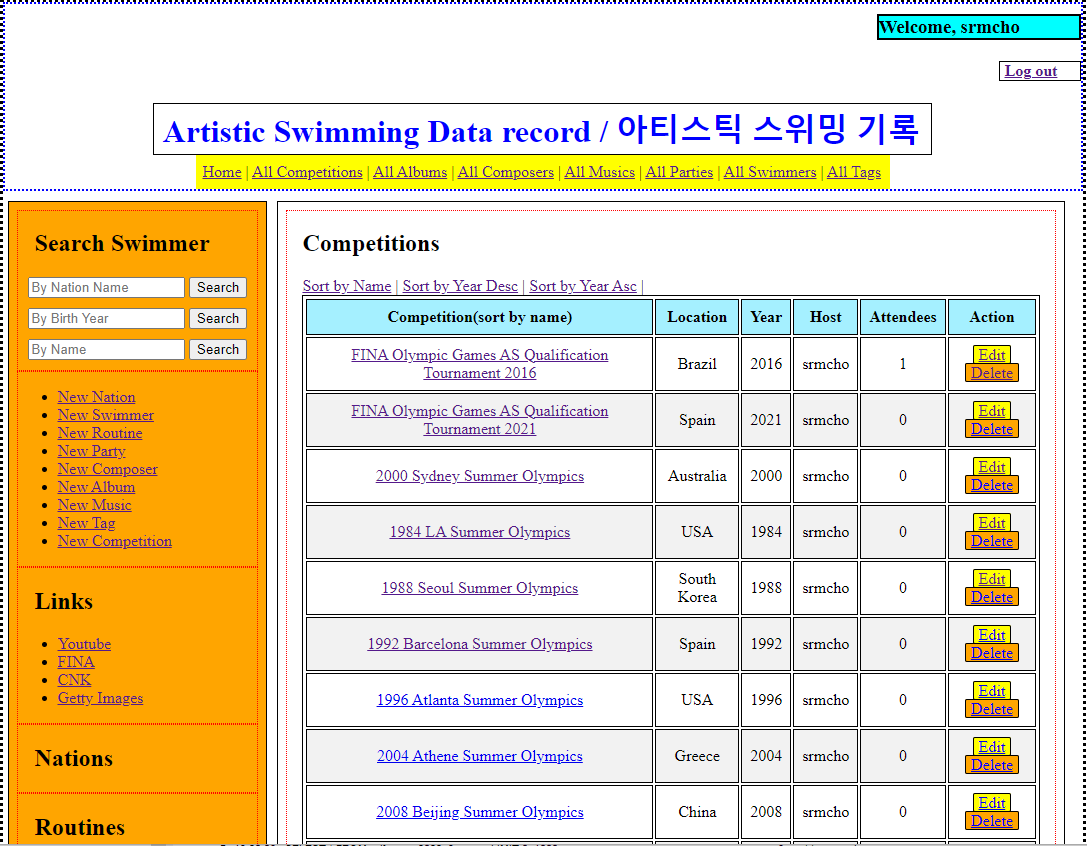The image size is (1087, 846).
Task: Delete the 2008 Beijing Summer Olympics entry
Action: 991,820
